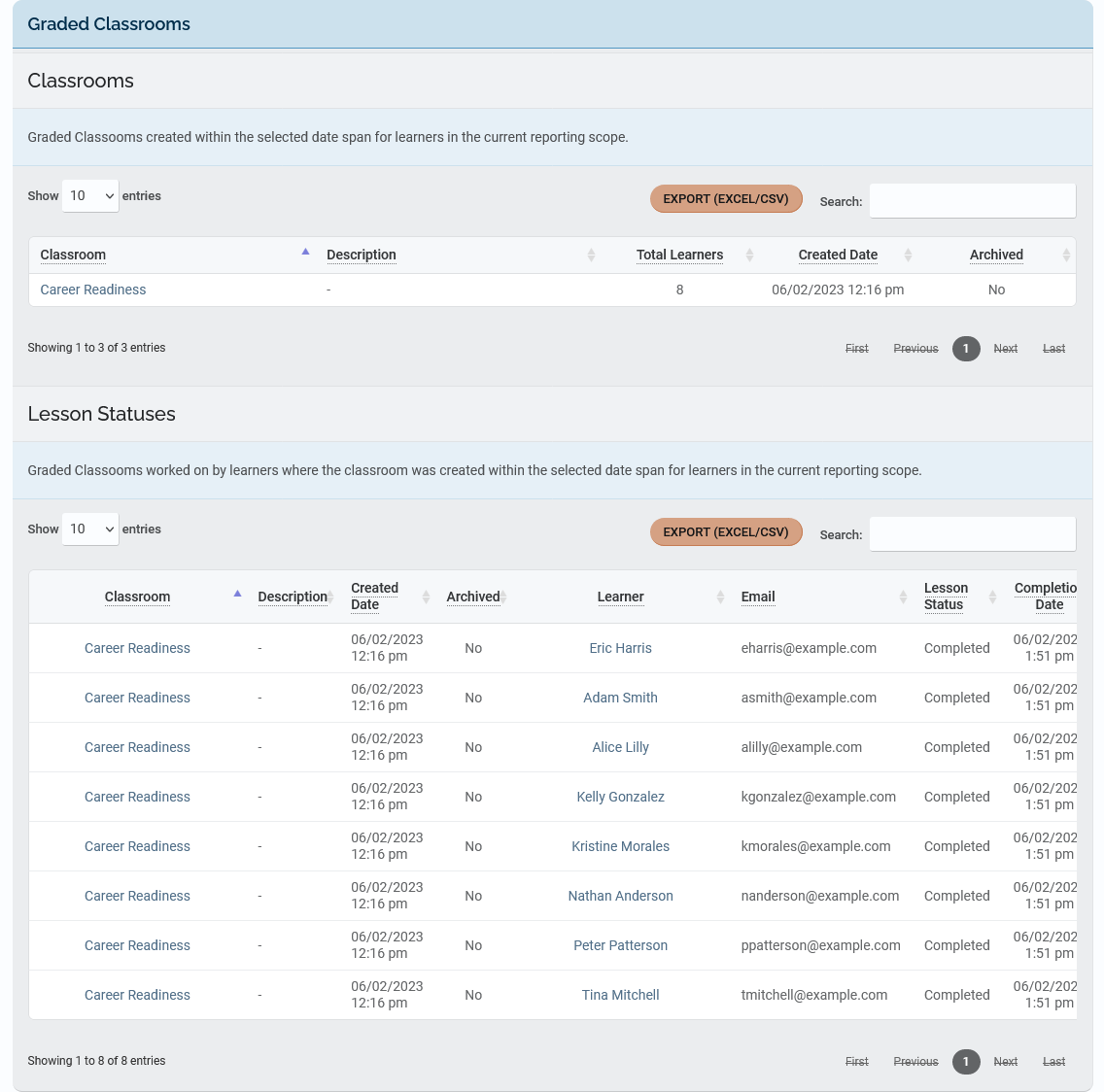Screen dimensions: 1104x1092
Task: Open learner Kristine Morales
Action: [x=620, y=845]
